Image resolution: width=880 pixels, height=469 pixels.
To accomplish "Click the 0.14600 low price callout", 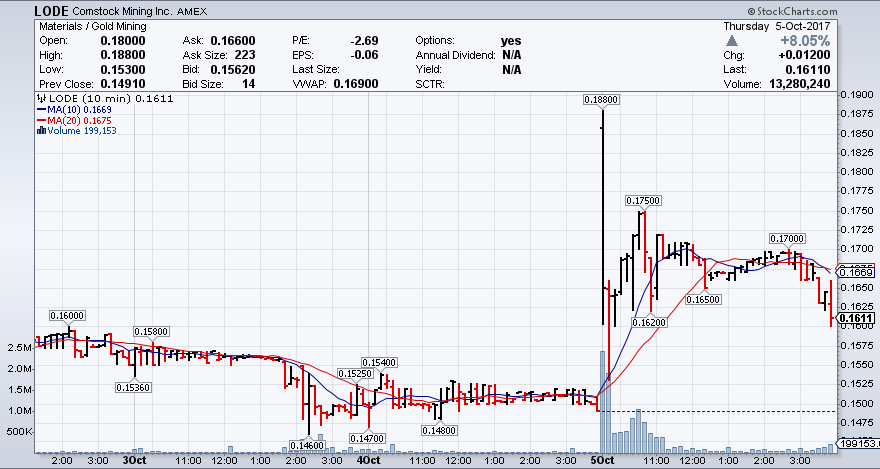I will pyautogui.click(x=307, y=445).
